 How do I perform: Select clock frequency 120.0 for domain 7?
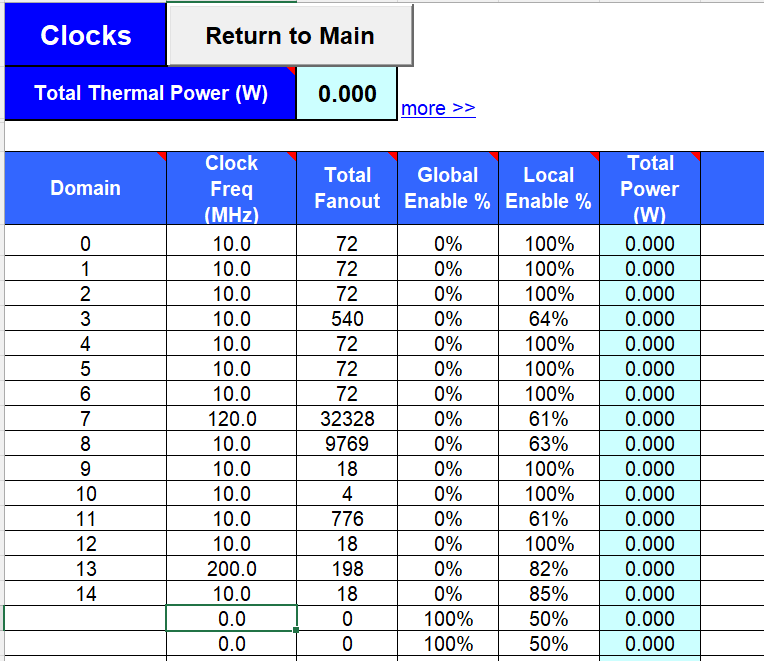pos(231,418)
